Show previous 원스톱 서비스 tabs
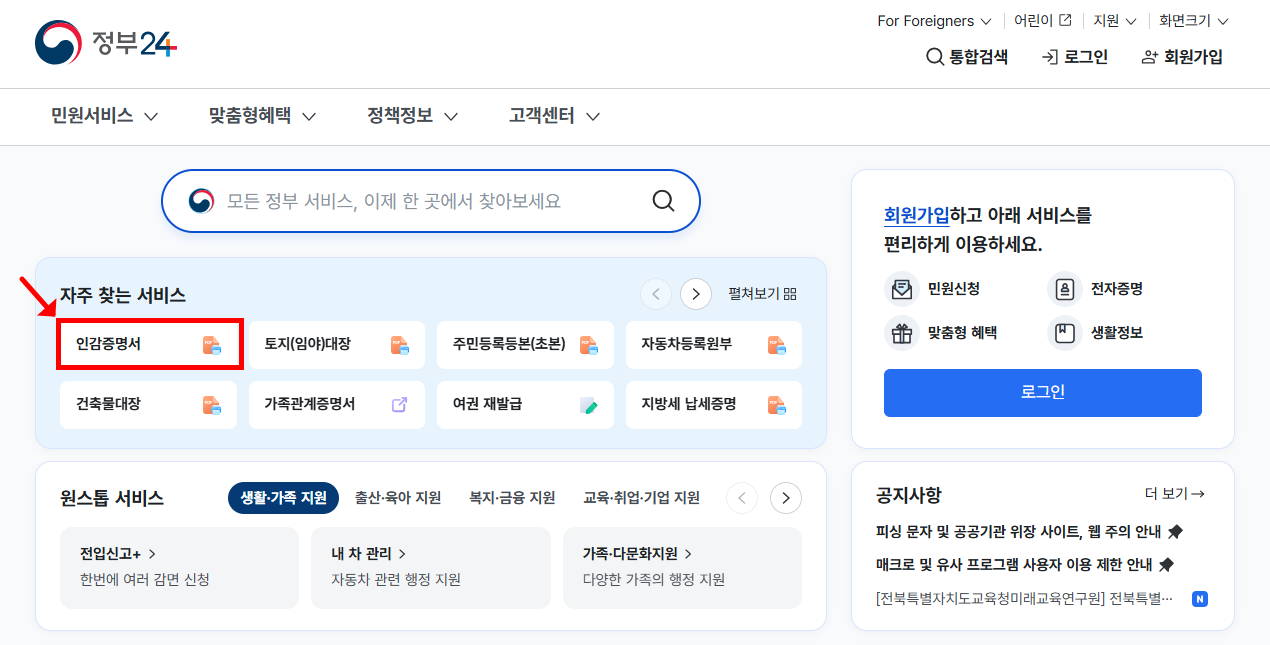Image resolution: width=1270 pixels, height=645 pixels. click(742, 497)
